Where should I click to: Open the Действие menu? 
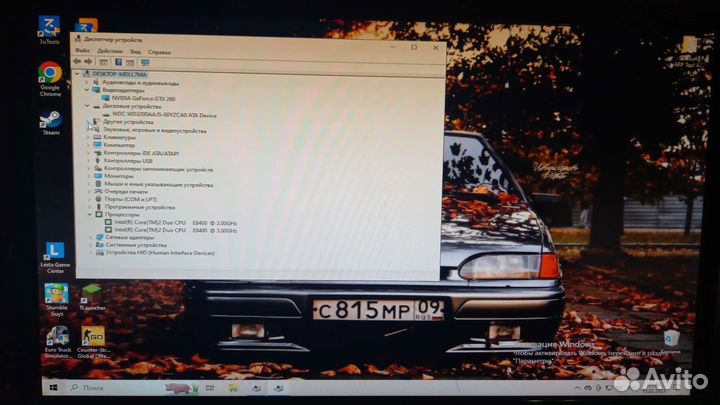110,51
